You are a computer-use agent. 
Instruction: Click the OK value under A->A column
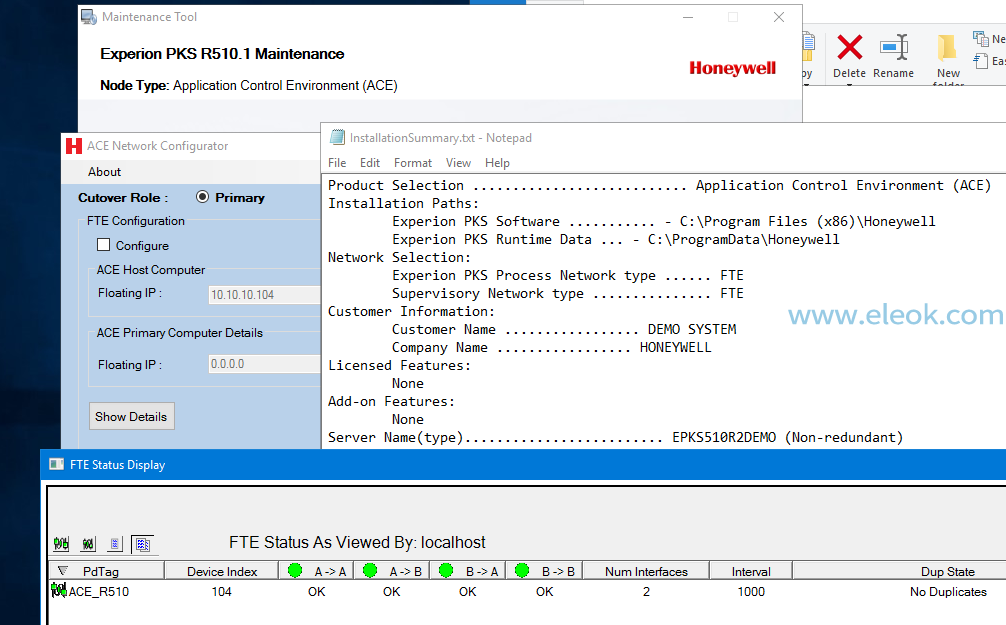pyautogui.click(x=317, y=592)
